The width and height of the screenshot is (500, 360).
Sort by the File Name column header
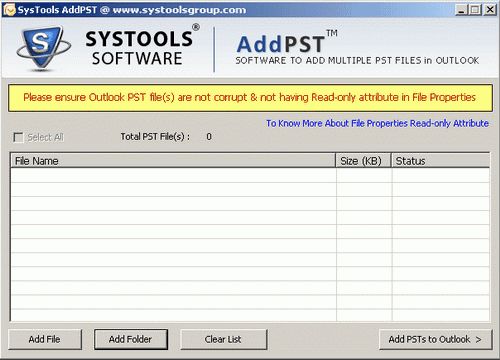tap(173, 161)
